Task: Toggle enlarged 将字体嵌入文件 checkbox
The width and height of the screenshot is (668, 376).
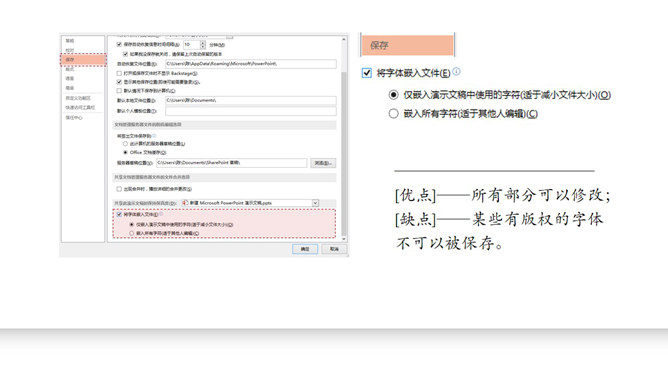Action: [367, 73]
